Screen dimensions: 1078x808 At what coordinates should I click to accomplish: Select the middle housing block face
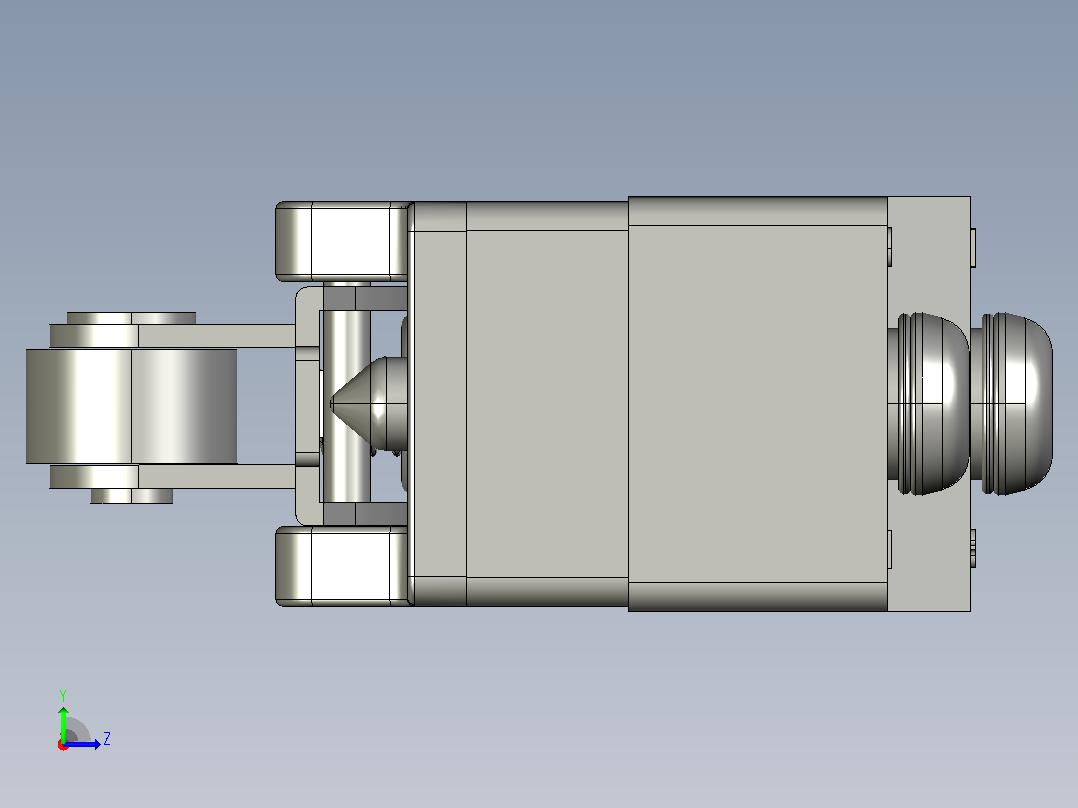point(547,404)
